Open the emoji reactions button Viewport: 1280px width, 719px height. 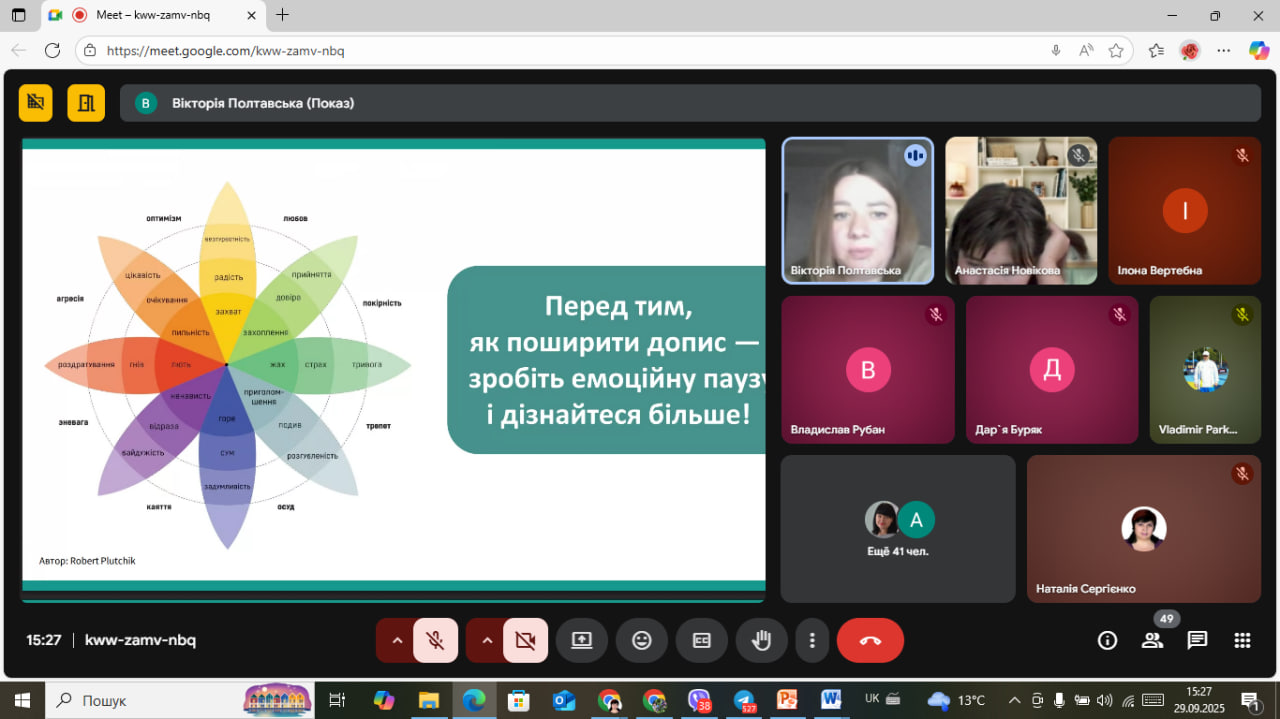(x=642, y=641)
